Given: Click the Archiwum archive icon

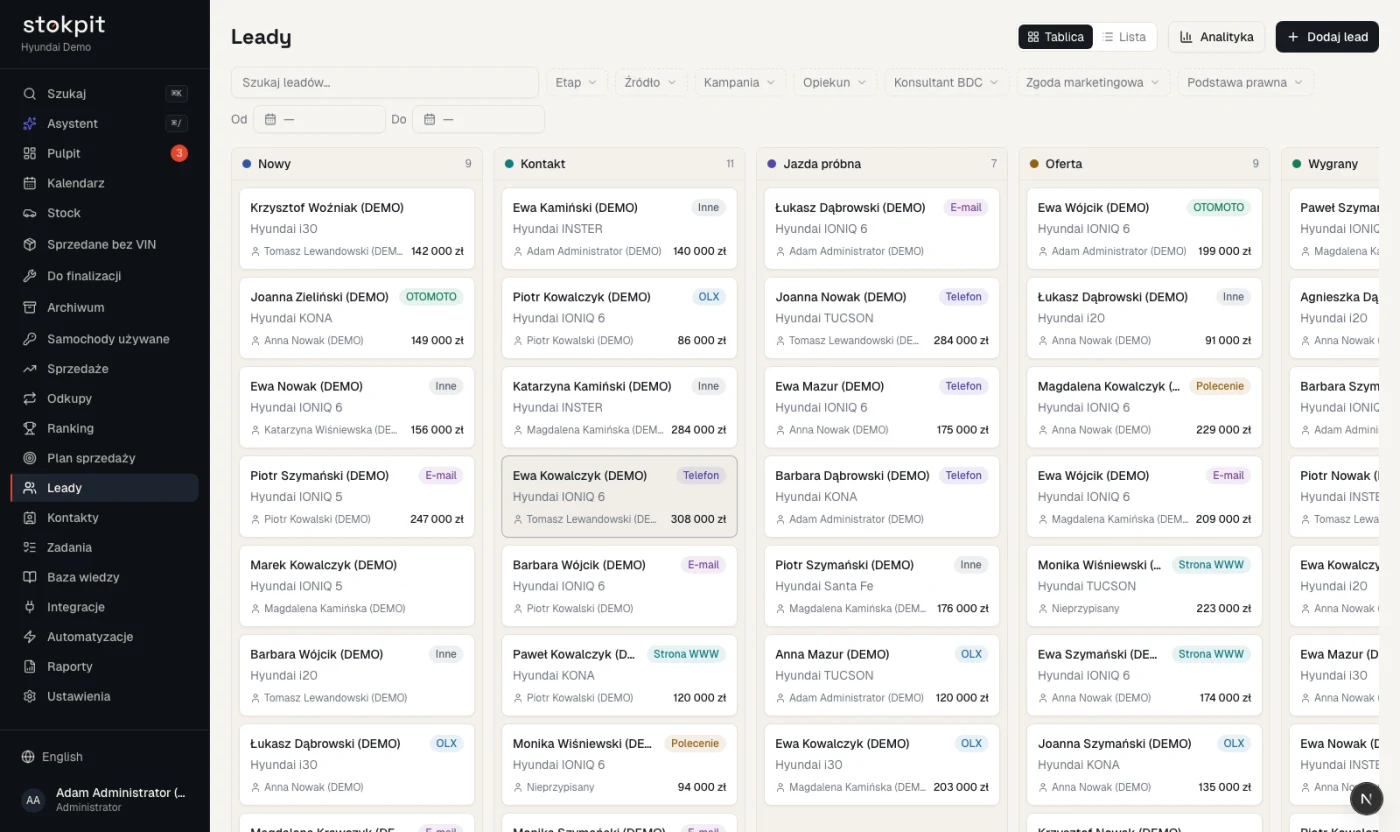Looking at the screenshot, I should point(29,308).
